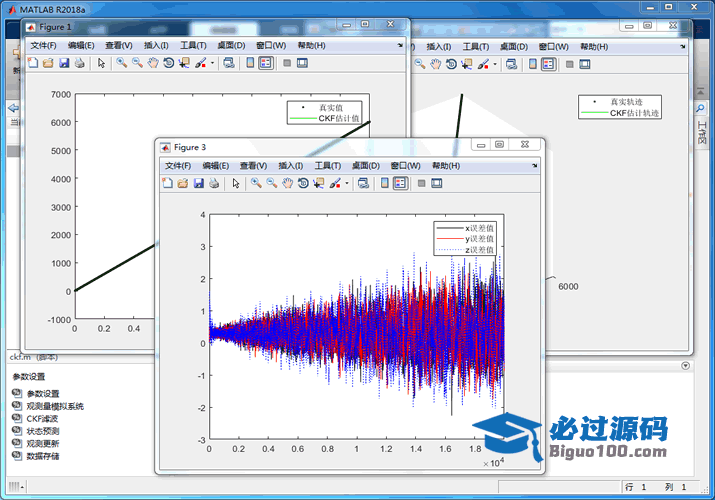Screen dimensions: 715x500
Task: Select Brush data tool in Figure 3
Action: pos(335,183)
